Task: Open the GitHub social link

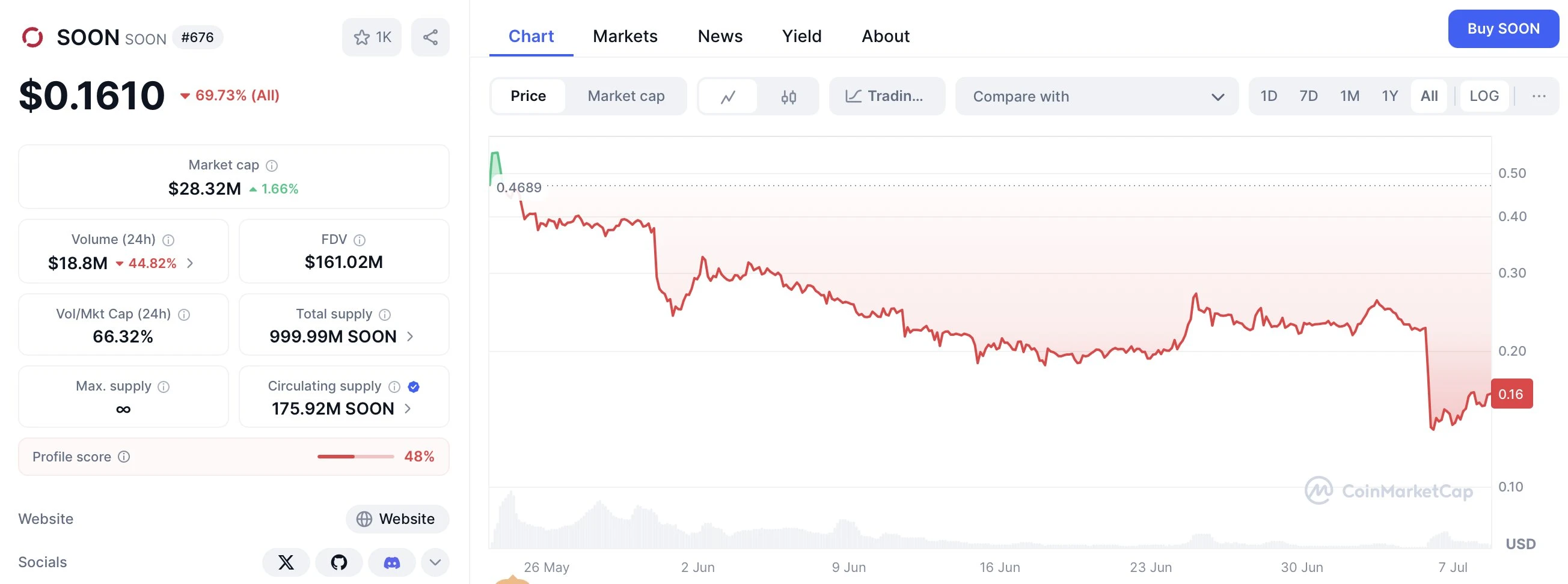Action: [x=339, y=562]
